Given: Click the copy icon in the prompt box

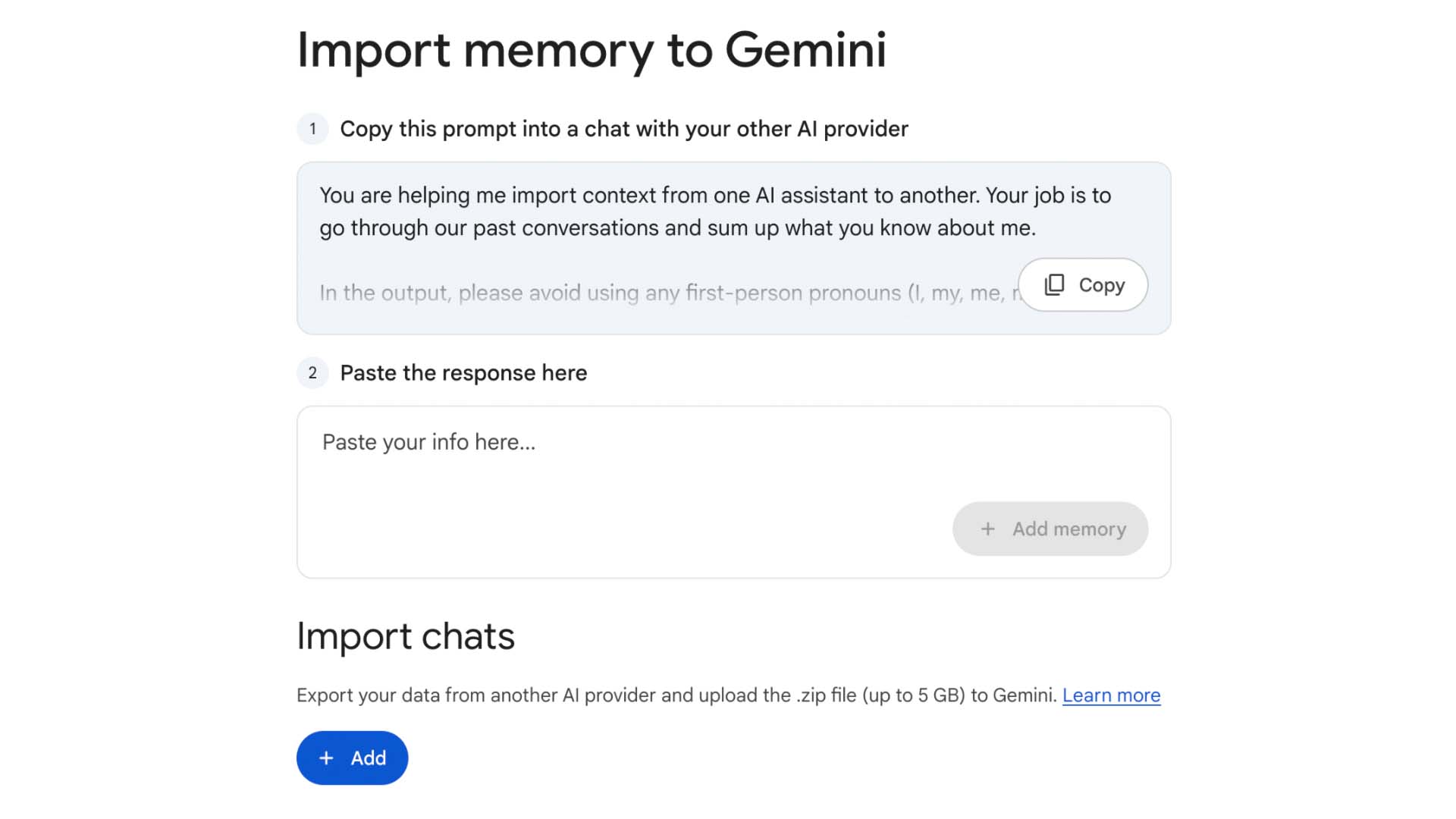Looking at the screenshot, I should (x=1054, y=285).
